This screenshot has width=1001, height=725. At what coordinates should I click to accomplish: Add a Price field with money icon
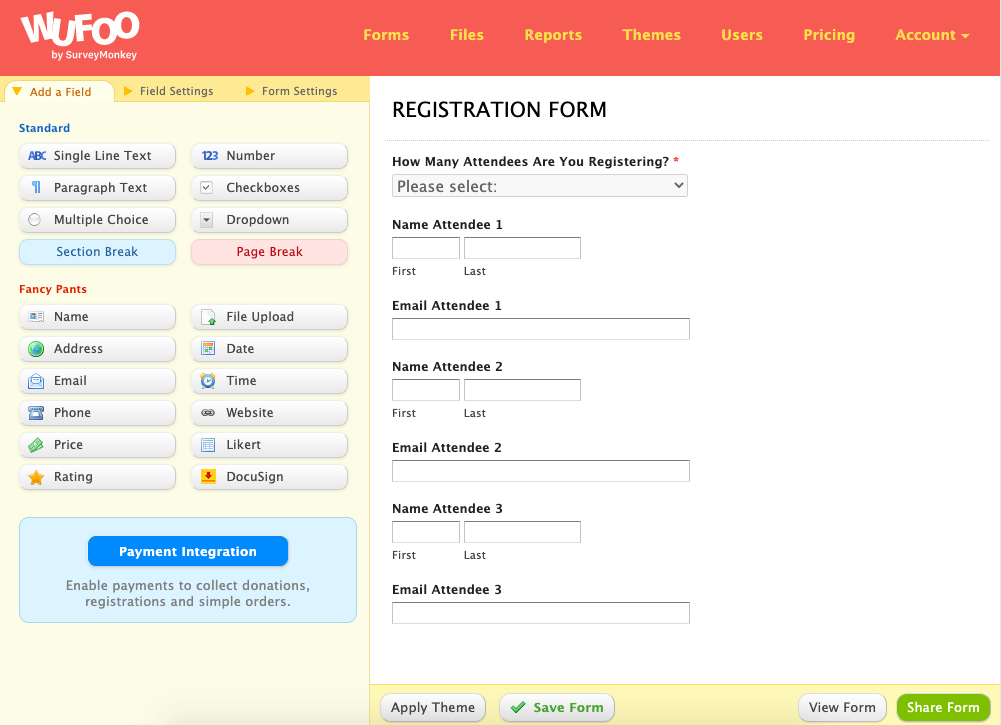click(97, 445)
